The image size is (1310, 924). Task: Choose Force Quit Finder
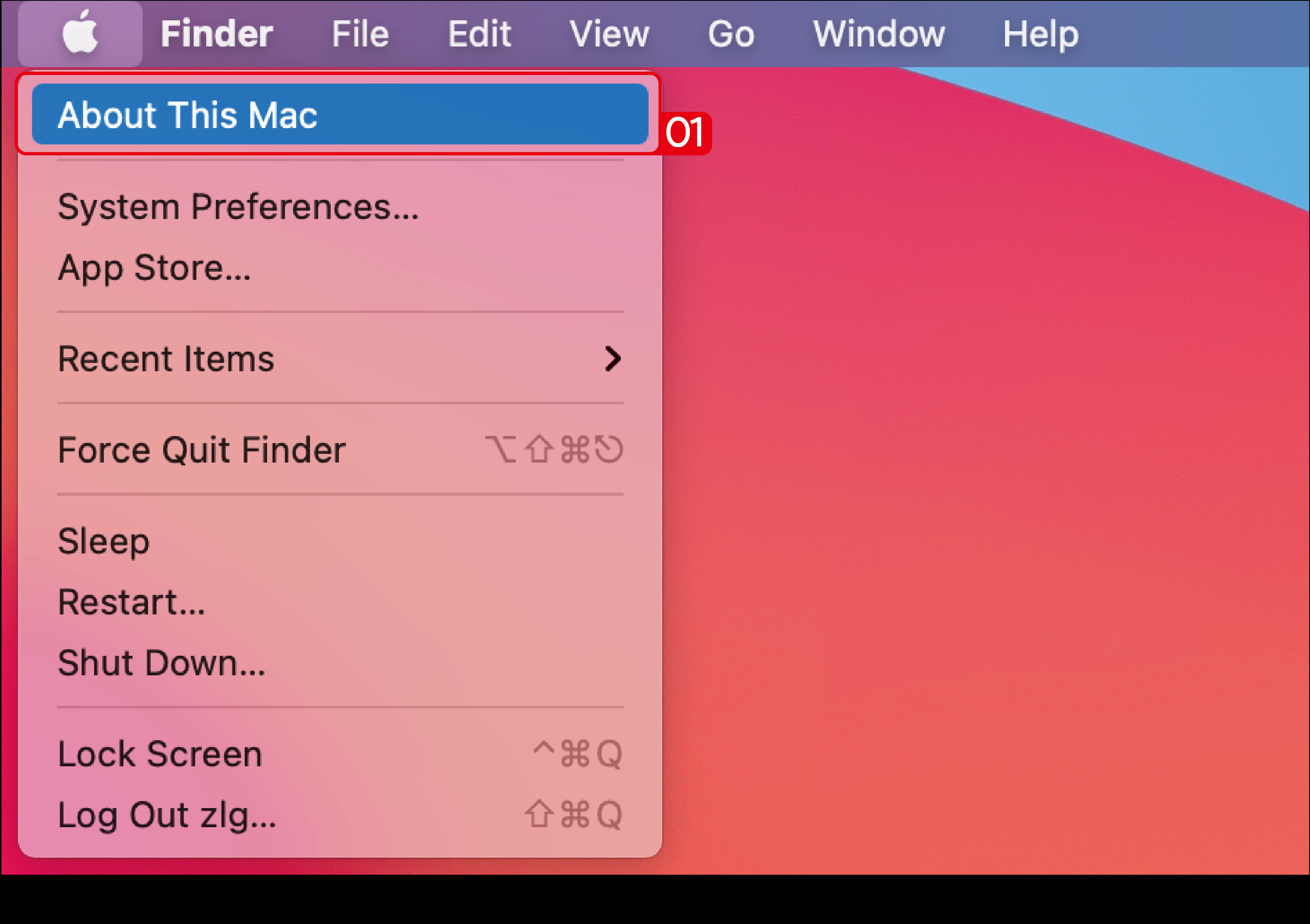(x=202, y=450)
